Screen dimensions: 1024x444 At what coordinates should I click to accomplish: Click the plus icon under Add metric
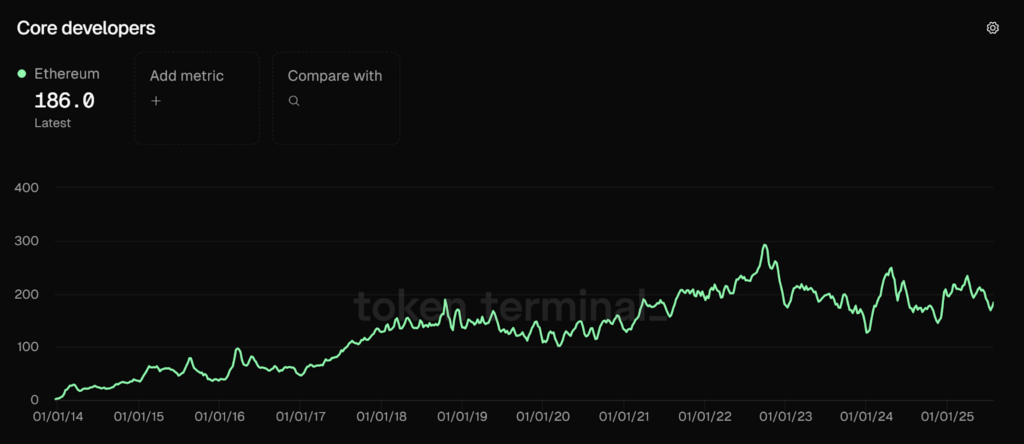tap(156, 100)
